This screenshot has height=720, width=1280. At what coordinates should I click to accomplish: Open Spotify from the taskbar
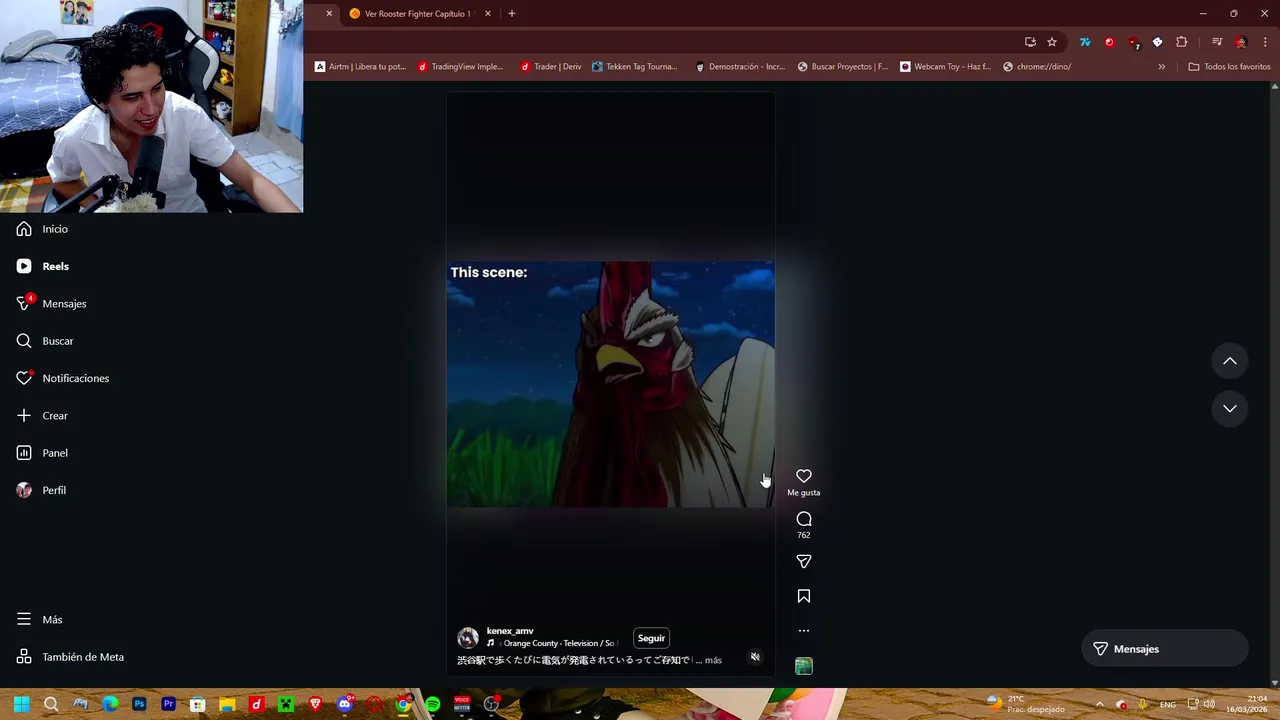pyautogui.click(x=432, y=704)
